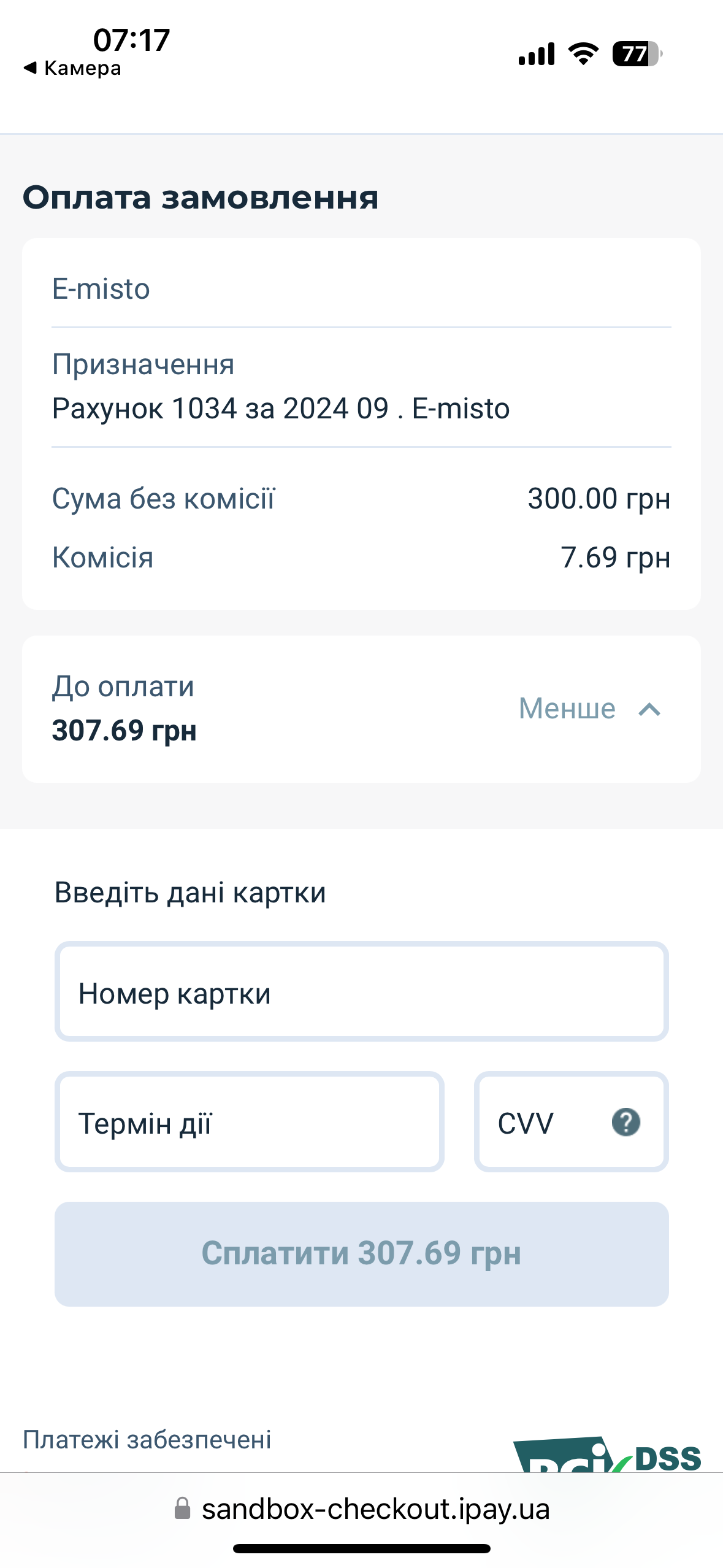Focus the Термін дії expiry field

point(249,1122)
